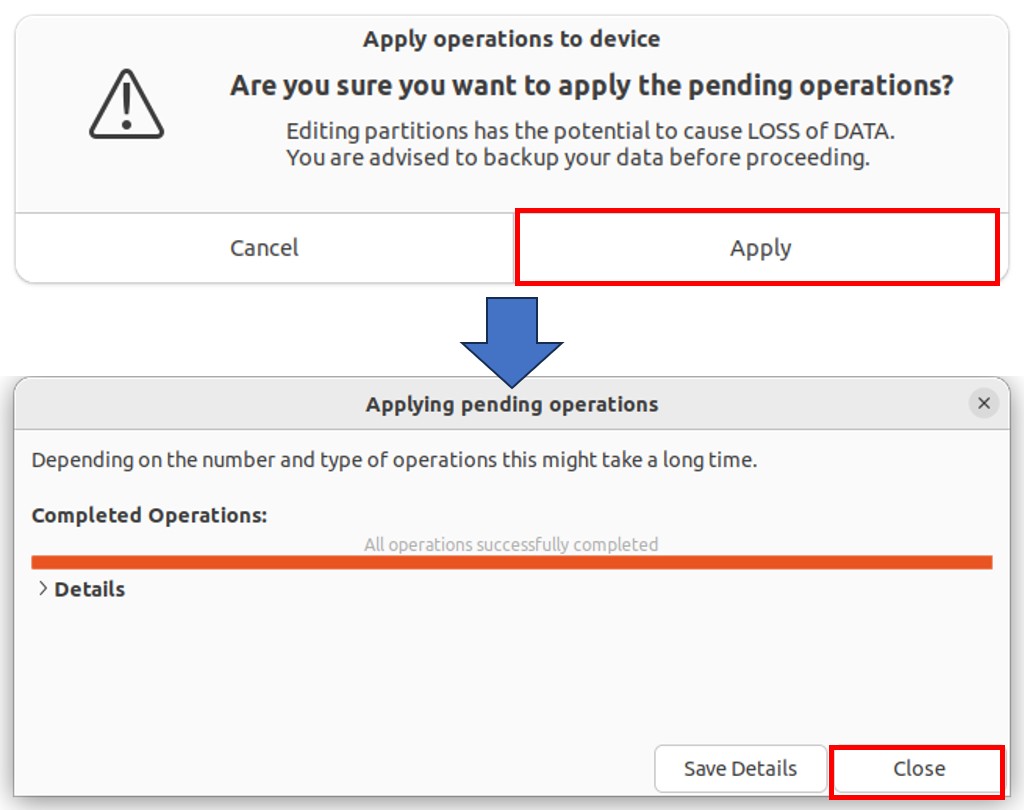Expand the Details section
The width and height of the screenshot is (1024, 810).
[81, 589]
